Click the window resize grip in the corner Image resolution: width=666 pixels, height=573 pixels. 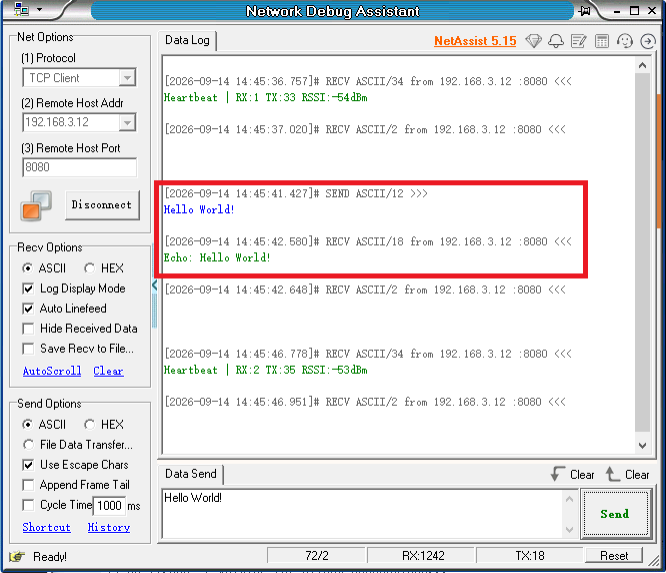coord(654,561)
